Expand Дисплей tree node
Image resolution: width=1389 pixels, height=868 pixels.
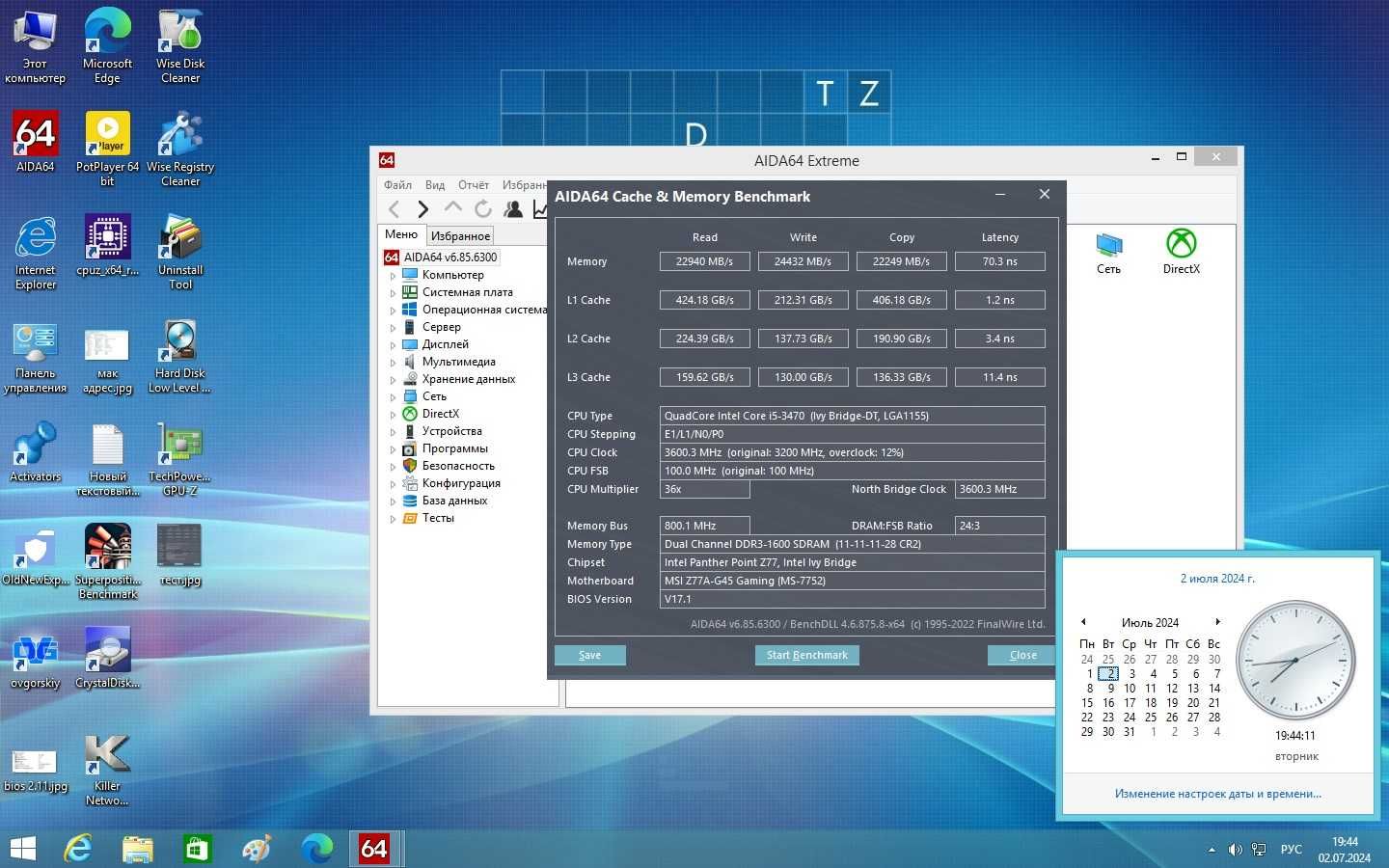(393, 345)
